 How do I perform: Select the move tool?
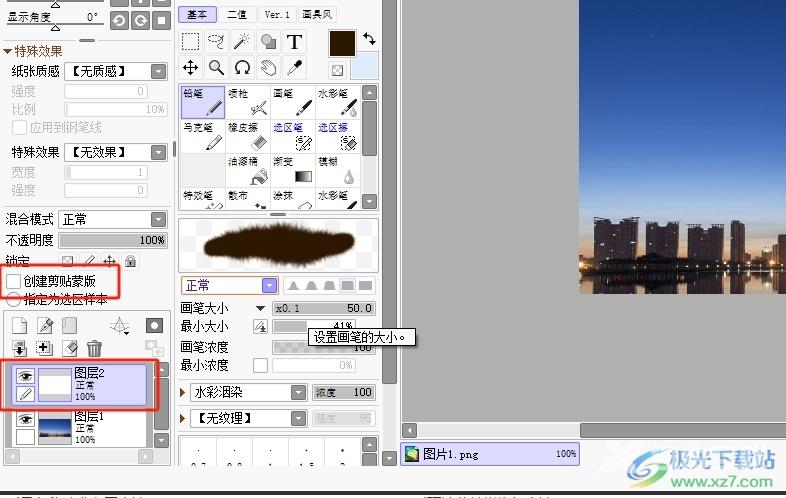point(190,67)
